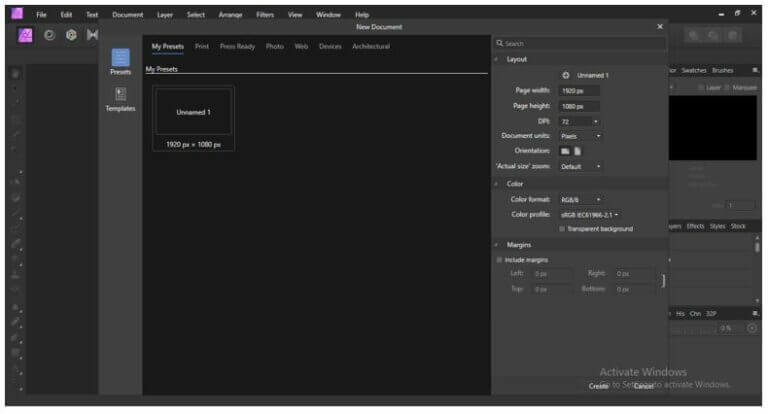768x414 pixels.
Task: Collapse the Layout section
Action: tap(498, 59)
